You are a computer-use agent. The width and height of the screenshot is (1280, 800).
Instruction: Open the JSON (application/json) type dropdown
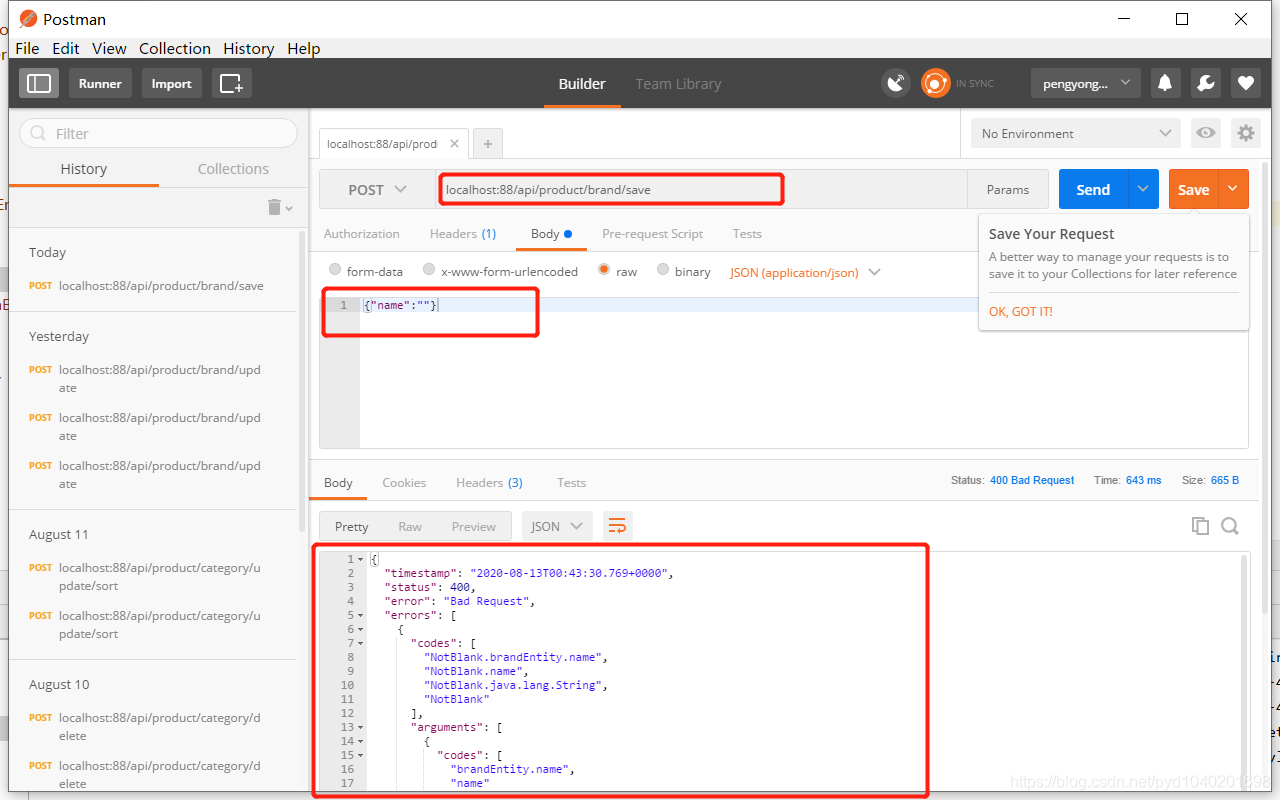(x=805, y=272)
